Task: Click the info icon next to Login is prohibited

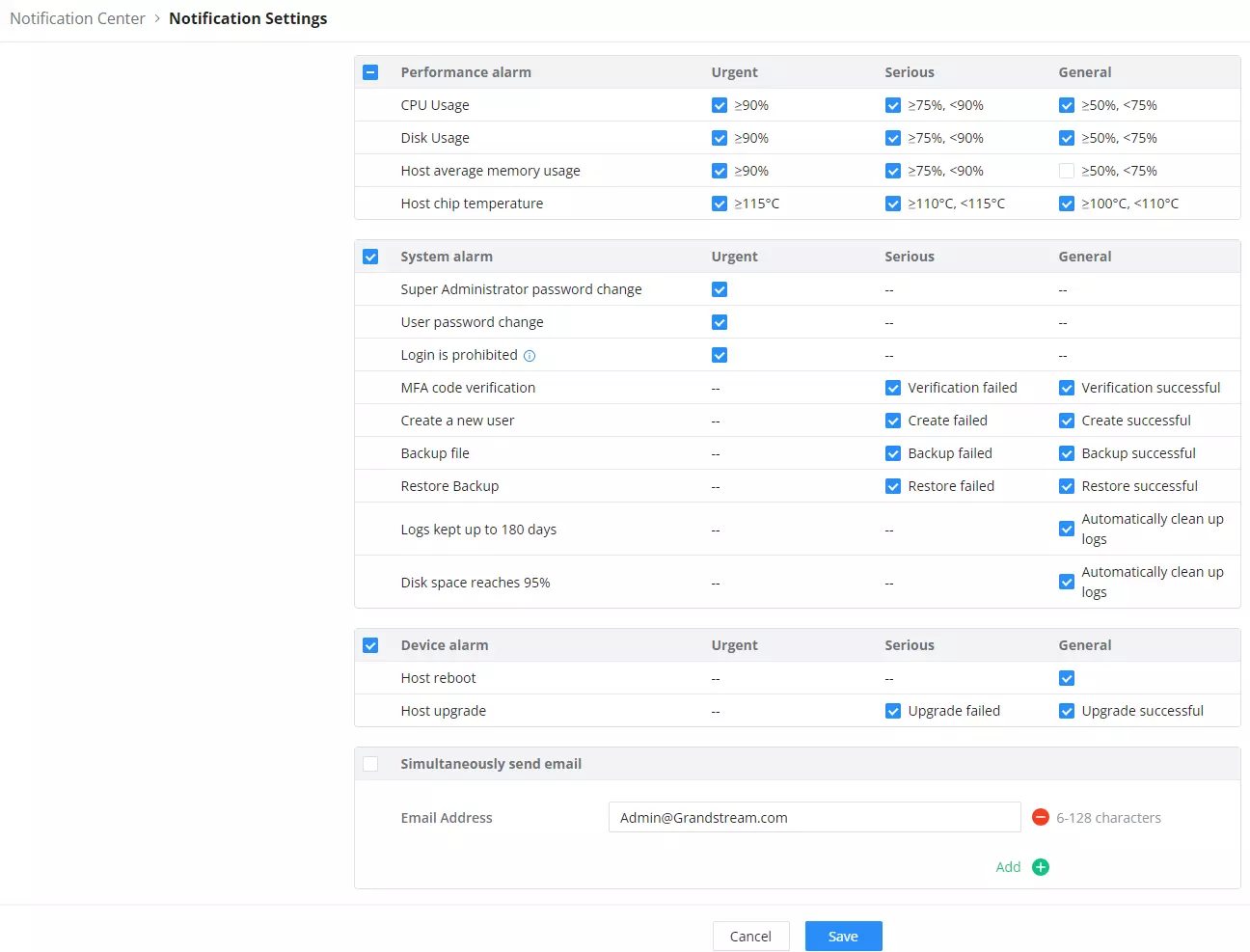Action: (x=530, y=356)
